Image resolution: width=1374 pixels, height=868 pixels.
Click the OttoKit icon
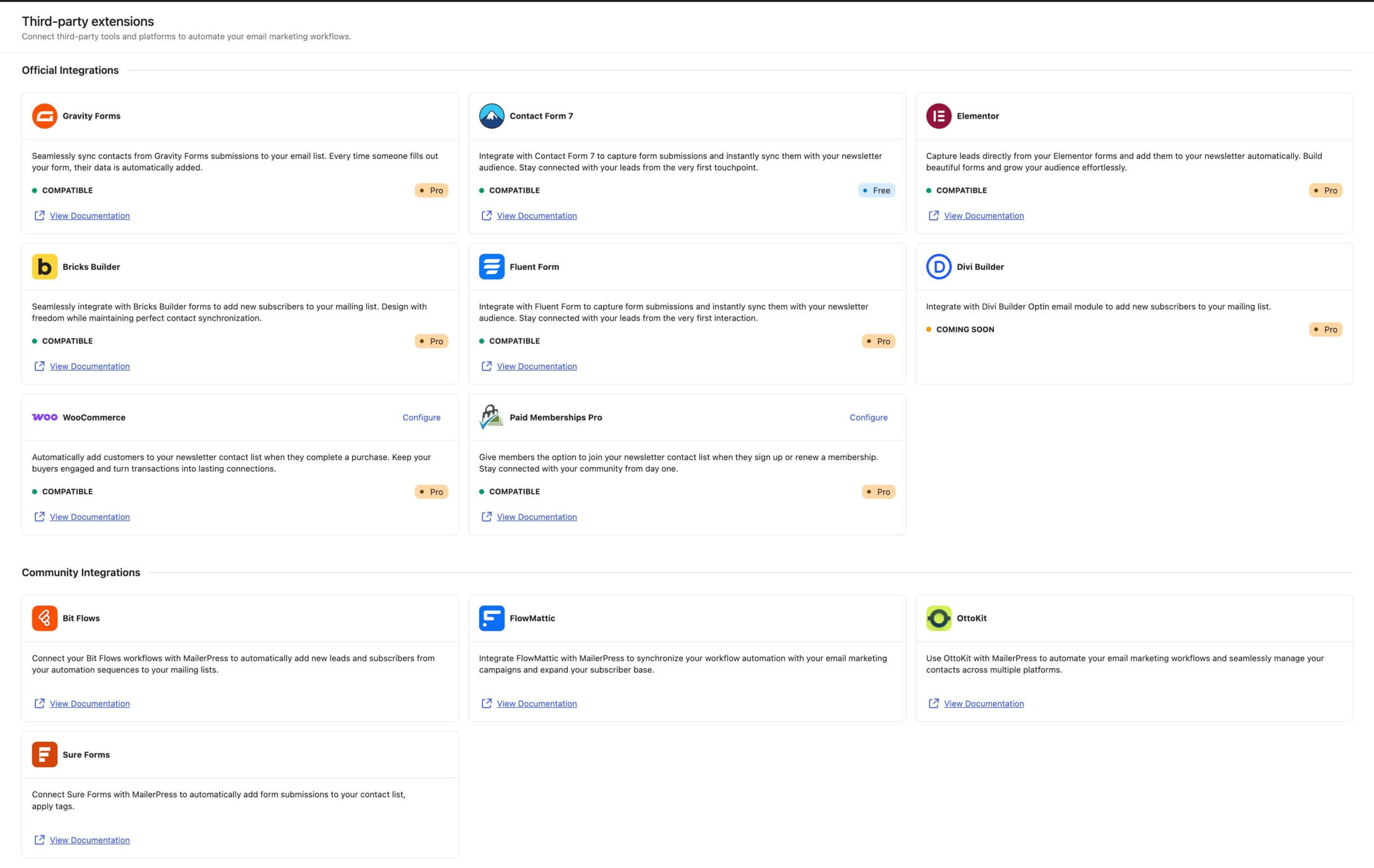click(939, 617)
